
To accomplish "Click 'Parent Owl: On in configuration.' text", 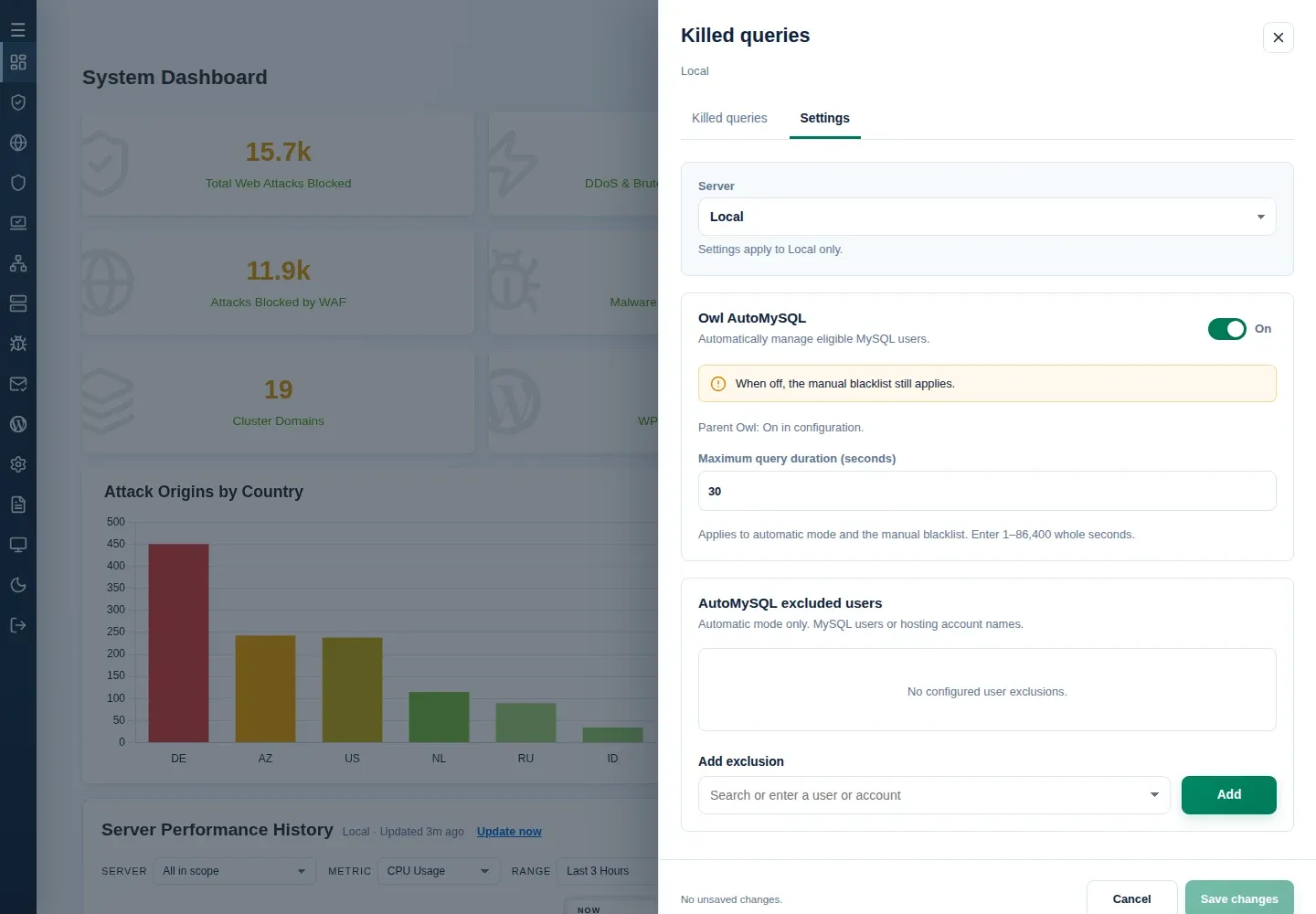I will click(x=780, y=428).
